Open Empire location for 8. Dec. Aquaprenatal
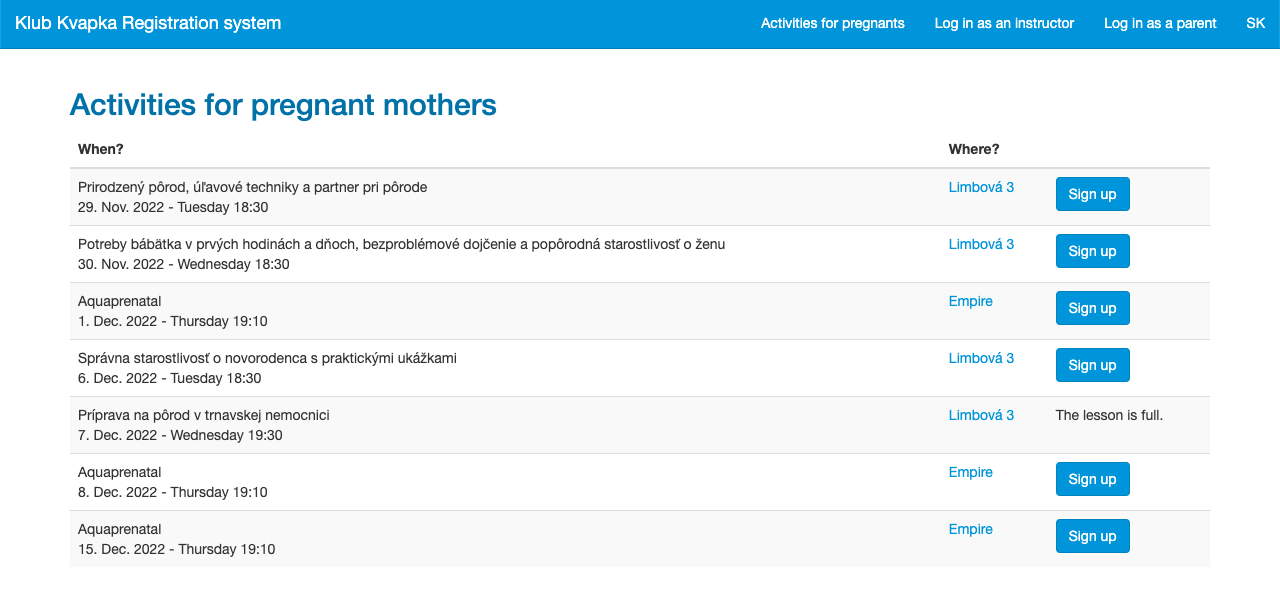Screen dimensions: 1280x607 (970, 472)
